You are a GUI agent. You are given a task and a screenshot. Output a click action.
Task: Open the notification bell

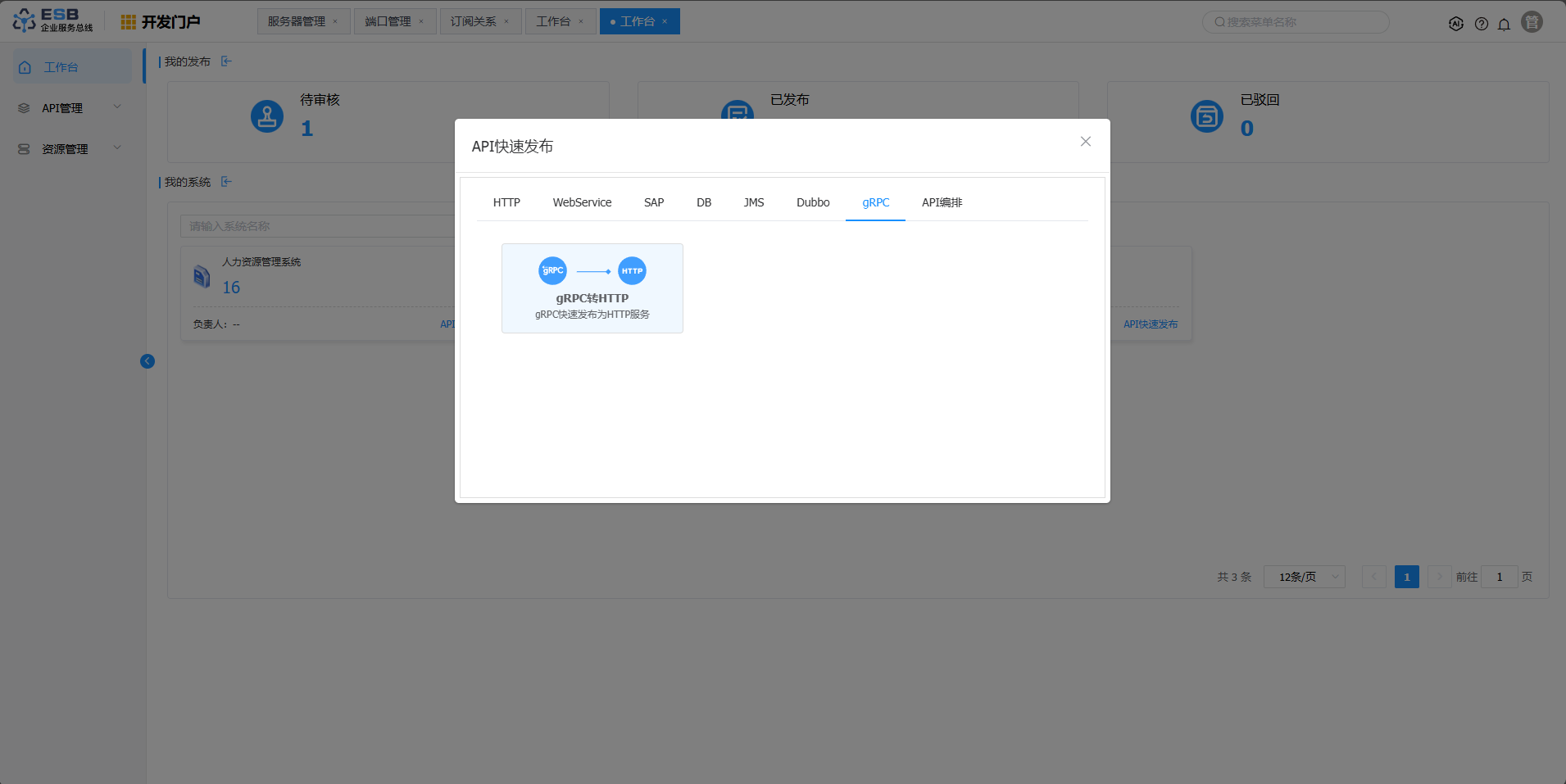[x=1504, y=24]
